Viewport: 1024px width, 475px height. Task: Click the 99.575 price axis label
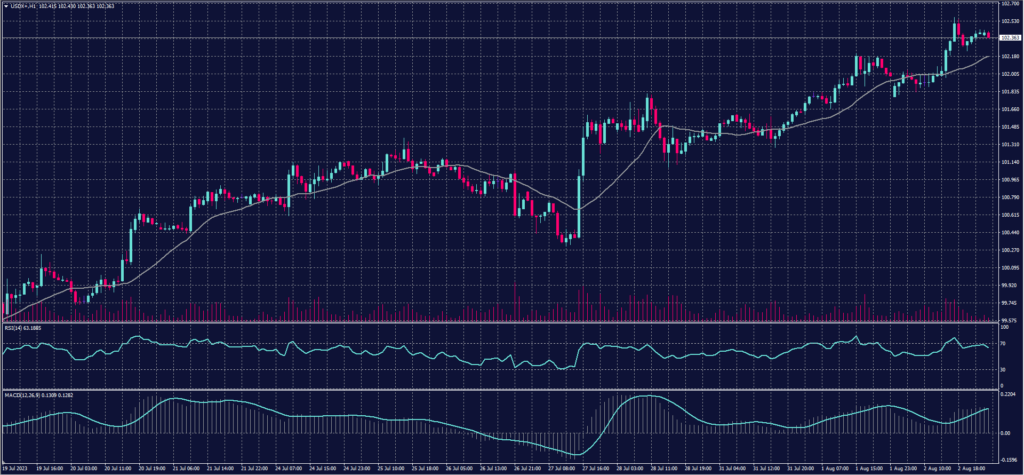(1009, 320)
